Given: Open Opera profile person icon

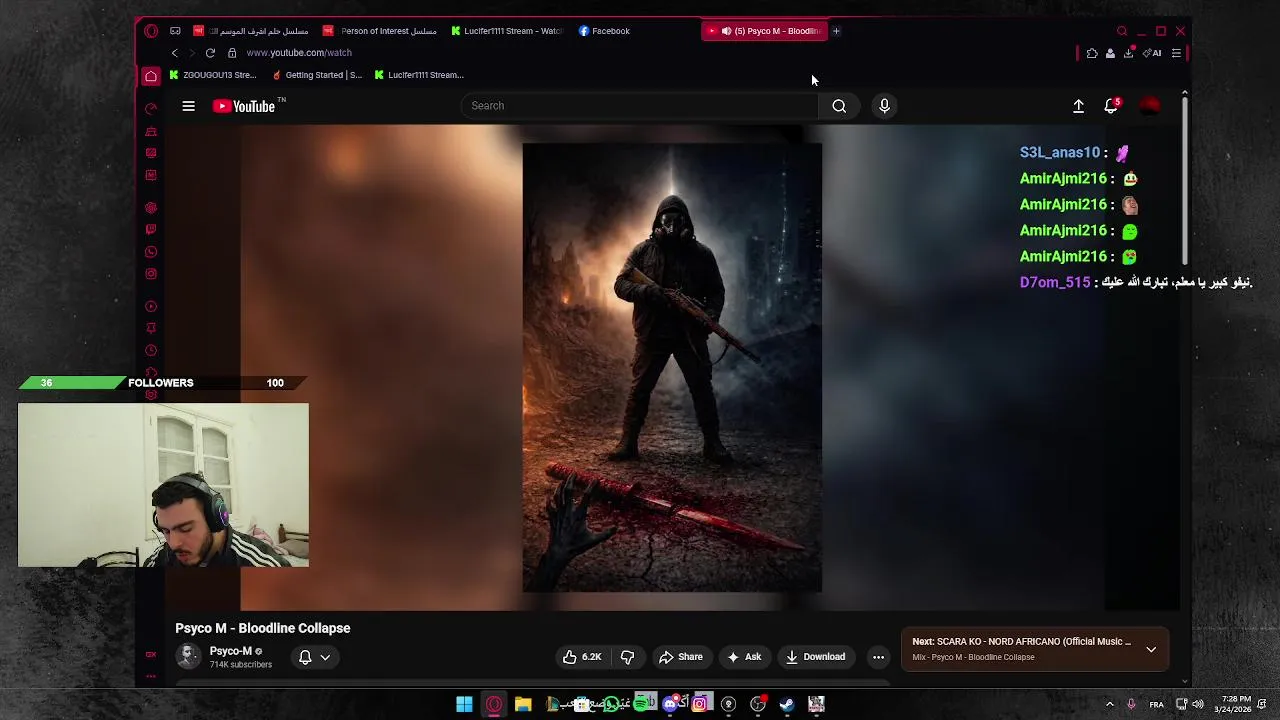Looking at the screenshot, I should point(1110,53).
